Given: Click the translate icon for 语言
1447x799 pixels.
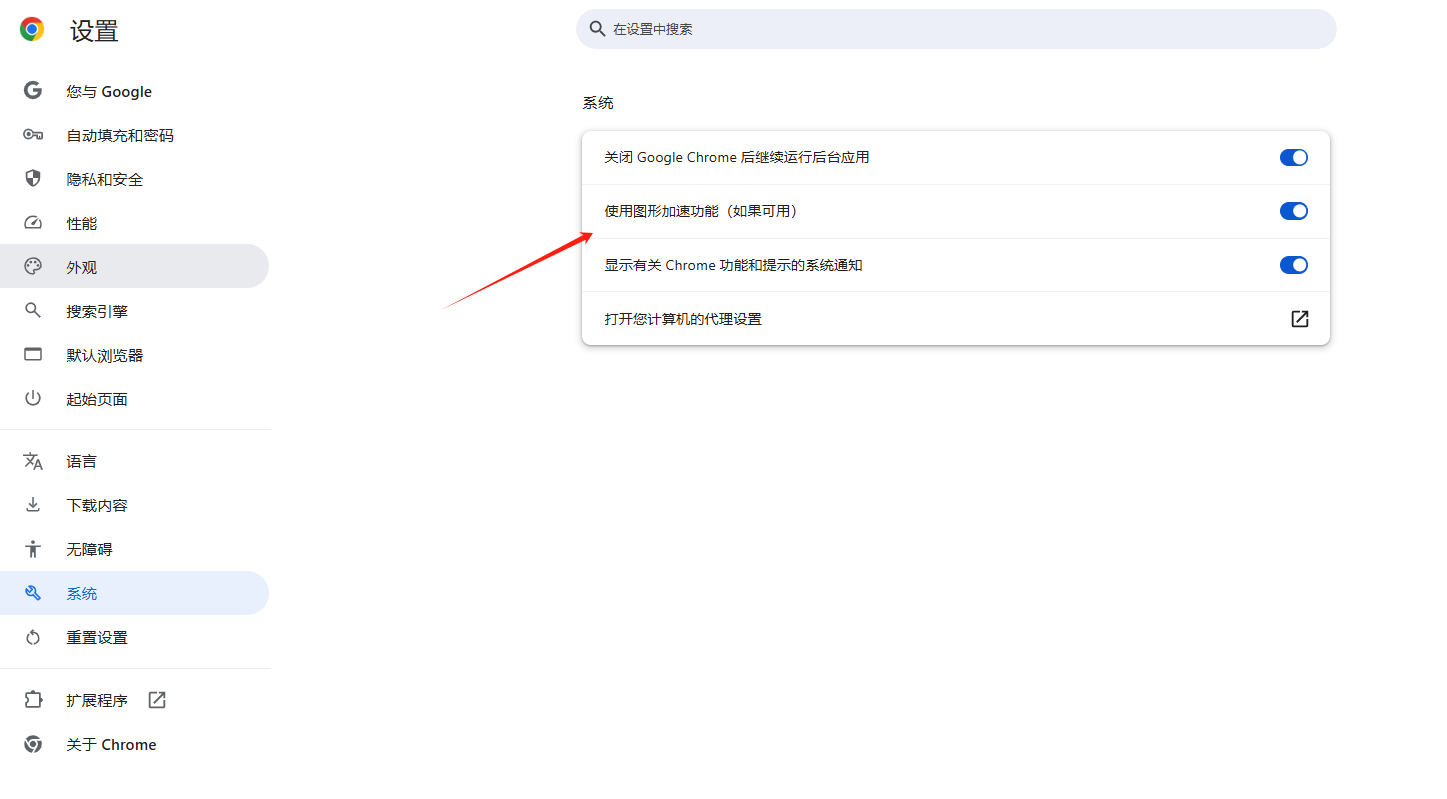Looking at the screenshot, I should (x=33, y=461).
